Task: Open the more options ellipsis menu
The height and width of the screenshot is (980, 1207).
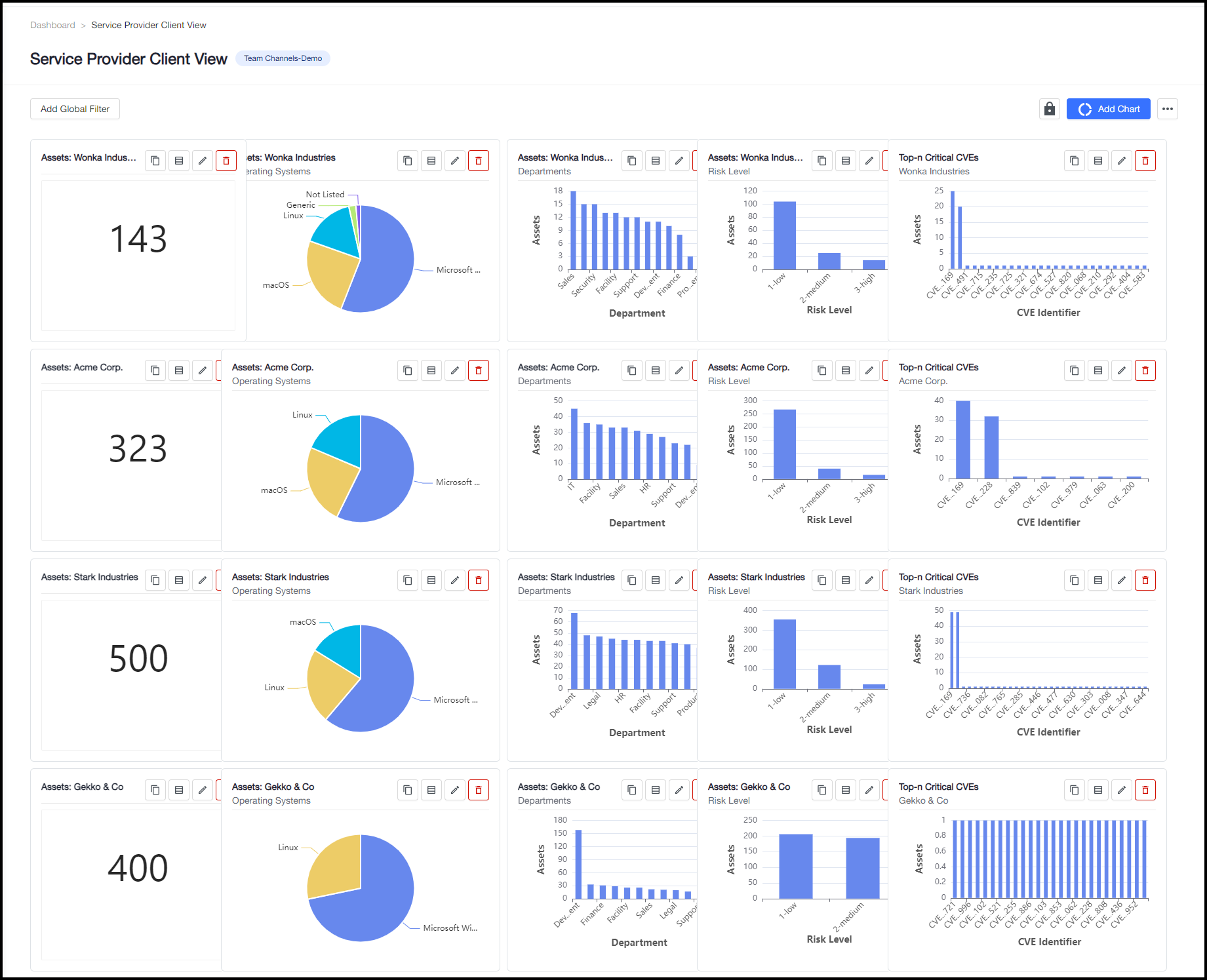Action: tap(1168, 109)
